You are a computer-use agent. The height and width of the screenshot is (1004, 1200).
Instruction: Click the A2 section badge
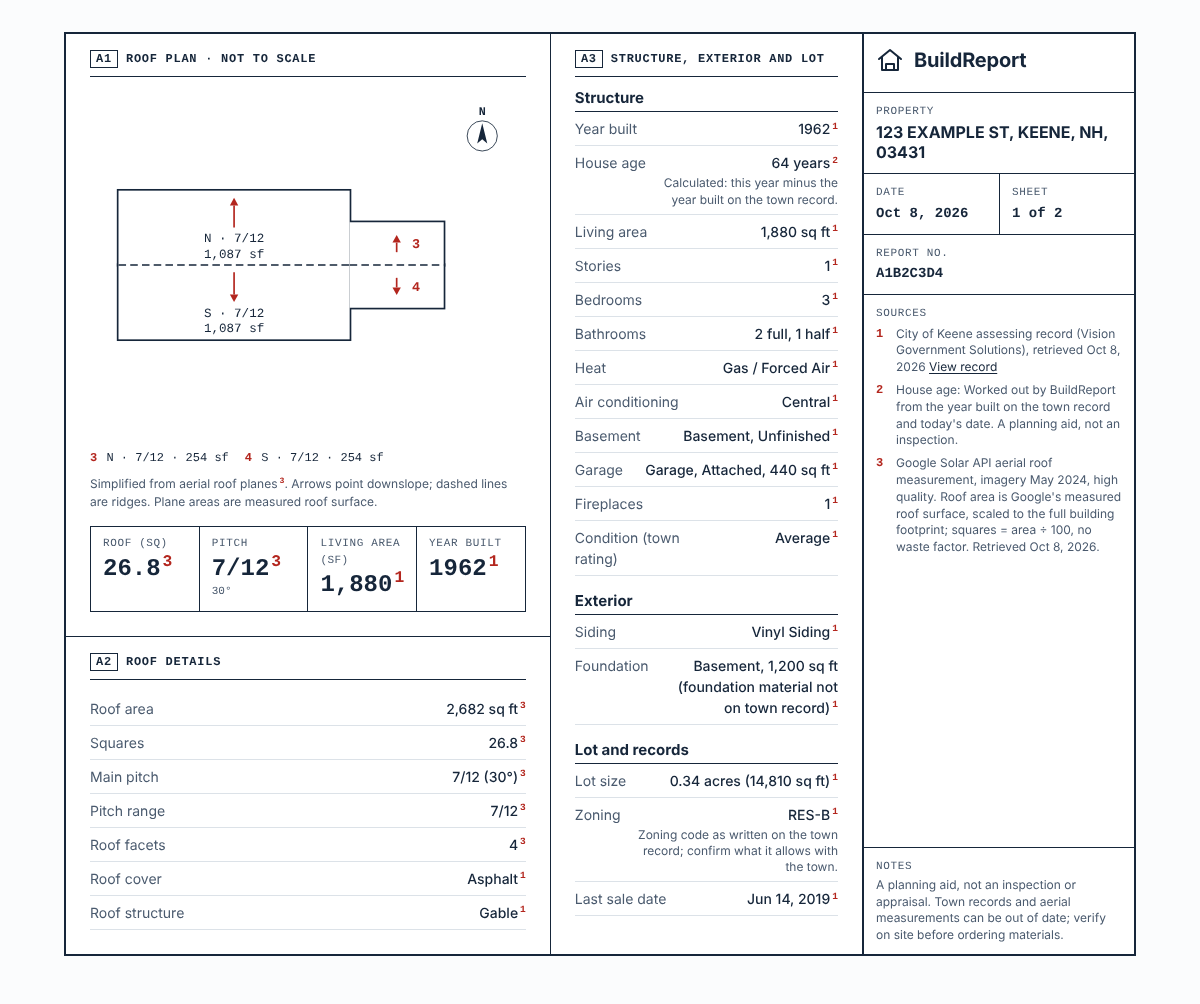103,661
